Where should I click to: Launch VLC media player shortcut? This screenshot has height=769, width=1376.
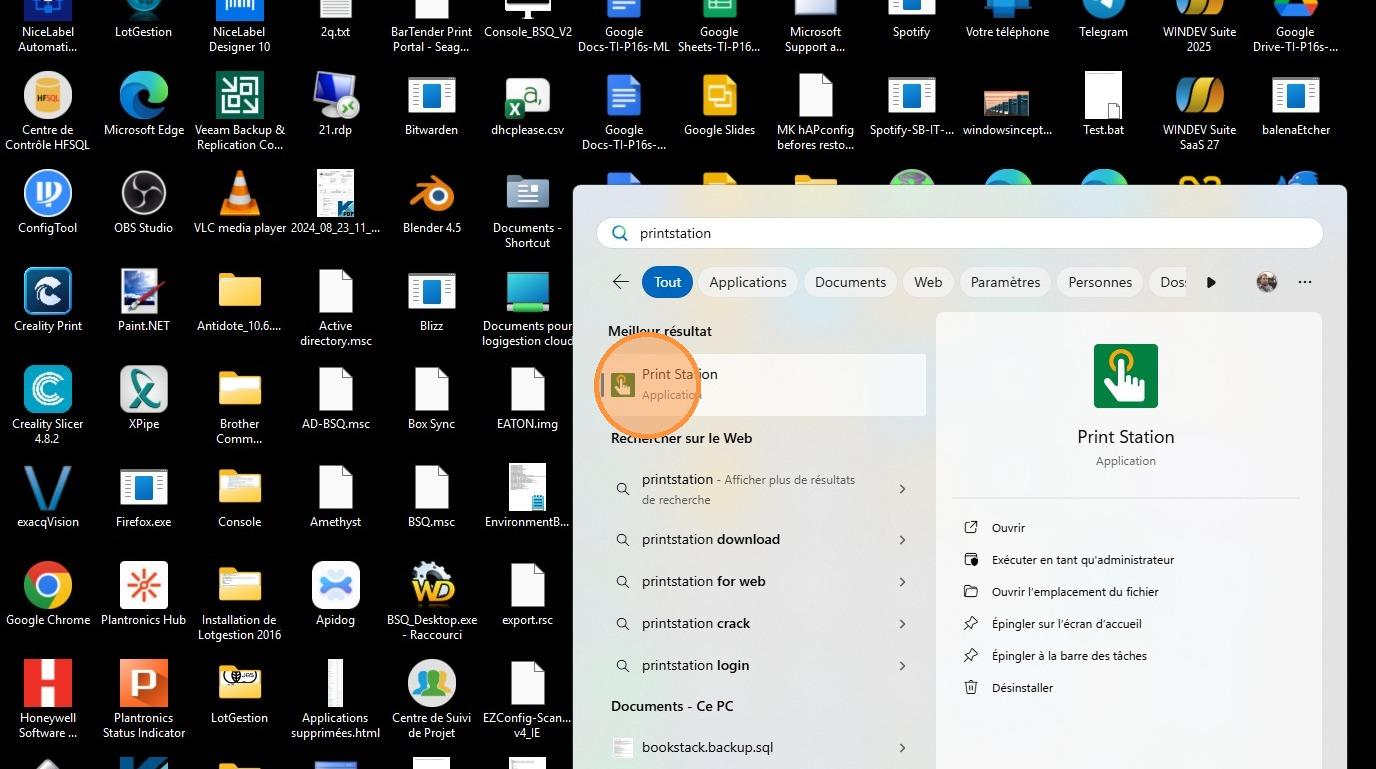click(x=240, y=203)
